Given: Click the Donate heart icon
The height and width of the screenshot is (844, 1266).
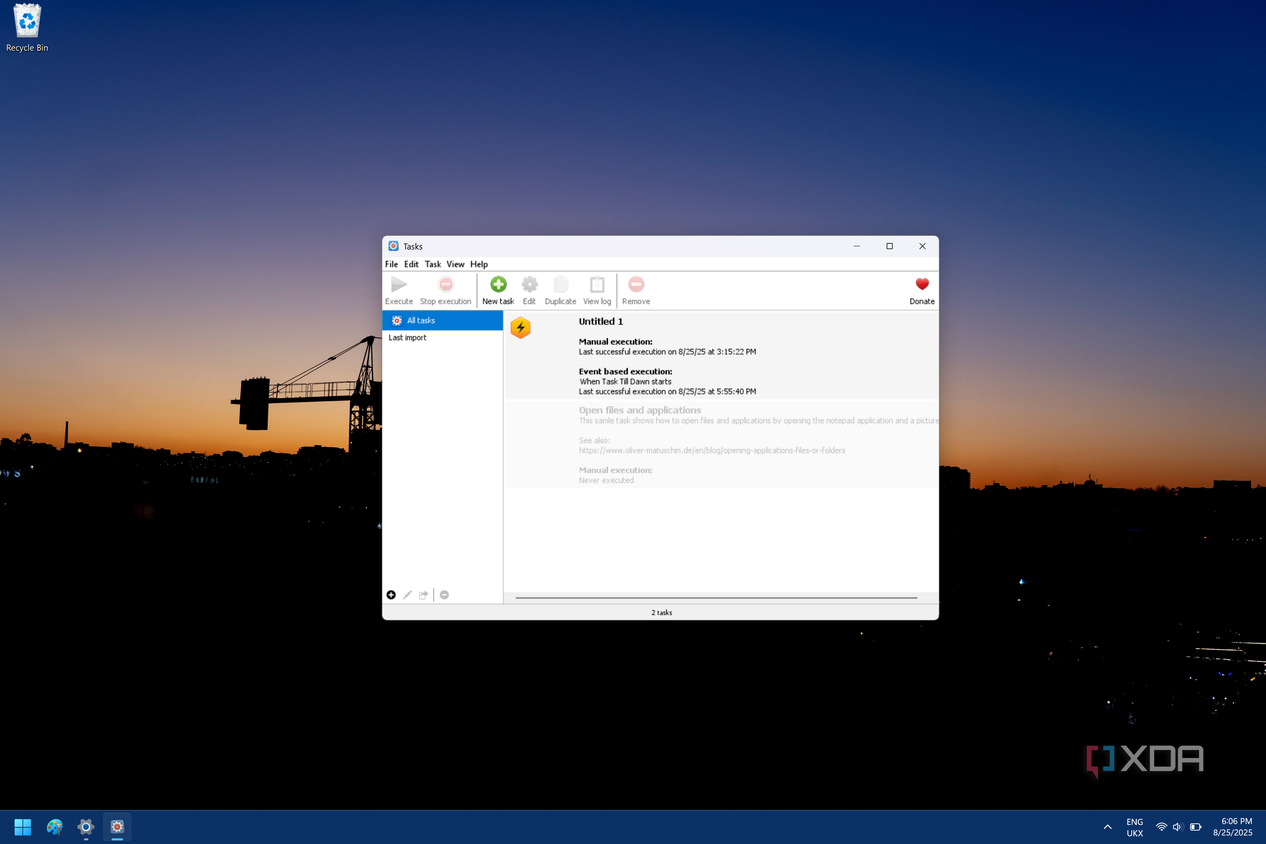Looking at the screenshot, I should 922,285.
